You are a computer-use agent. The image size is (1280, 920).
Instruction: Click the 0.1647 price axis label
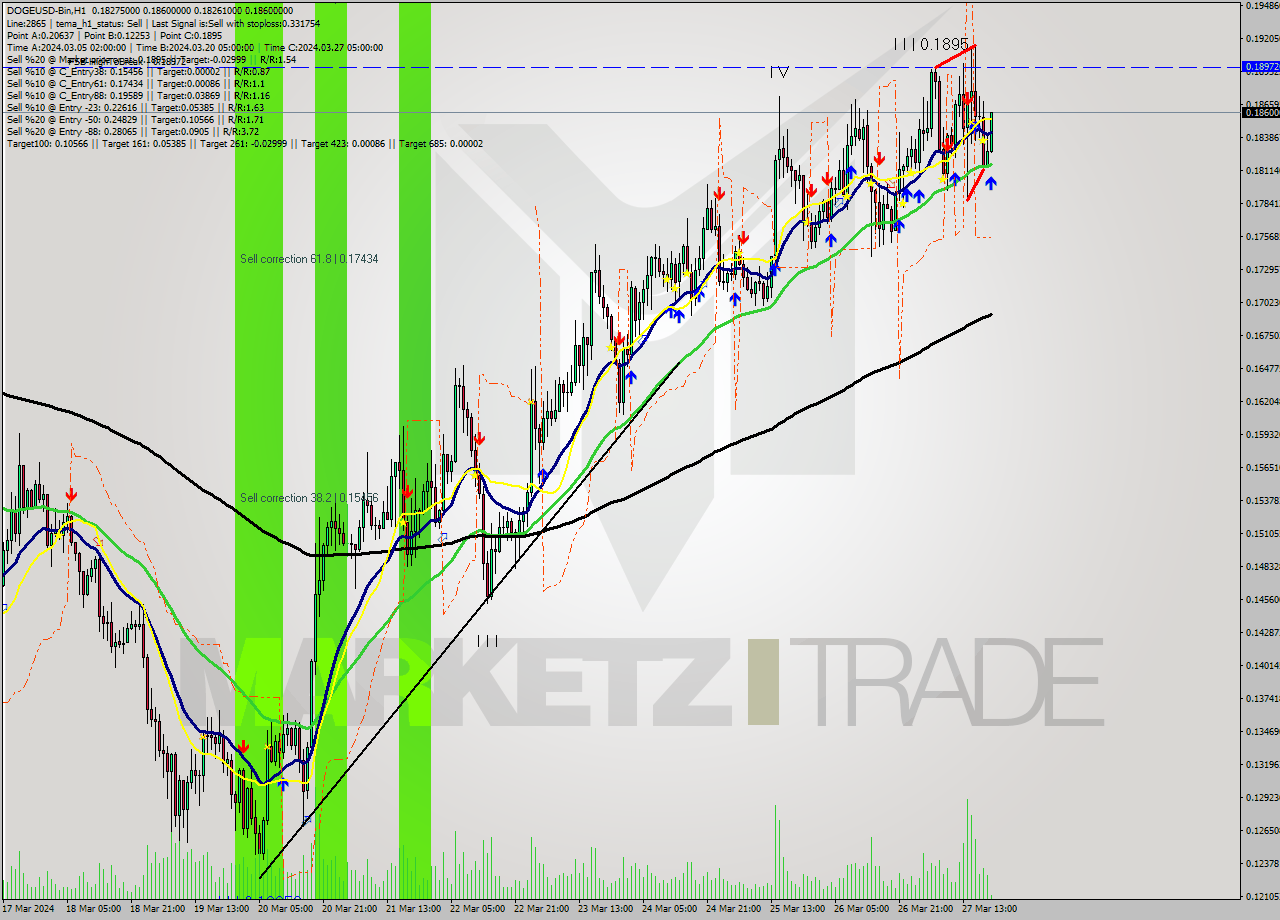pyautogui.click(x=1262, y=369)
